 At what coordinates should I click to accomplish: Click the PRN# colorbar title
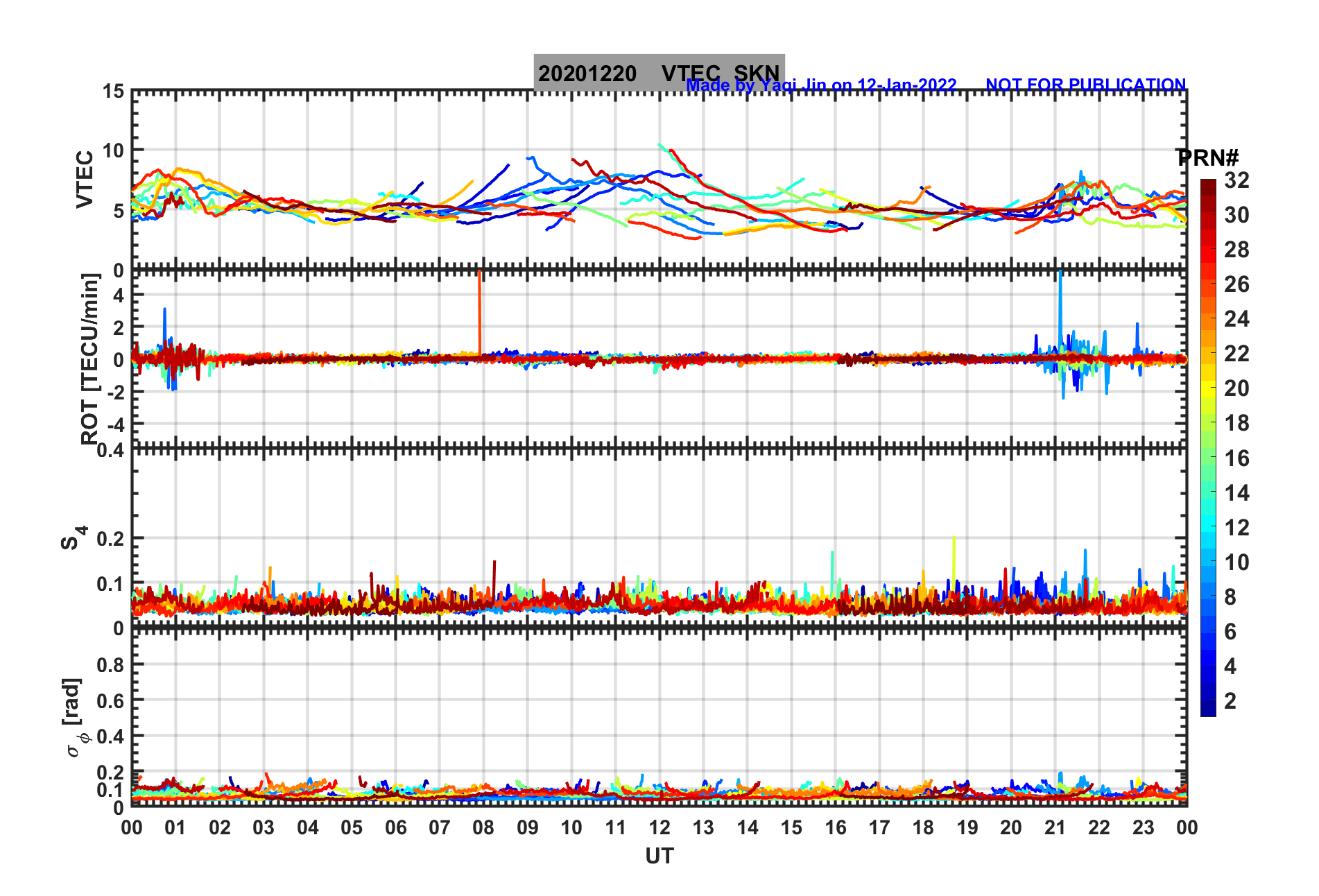(1208, 158)
